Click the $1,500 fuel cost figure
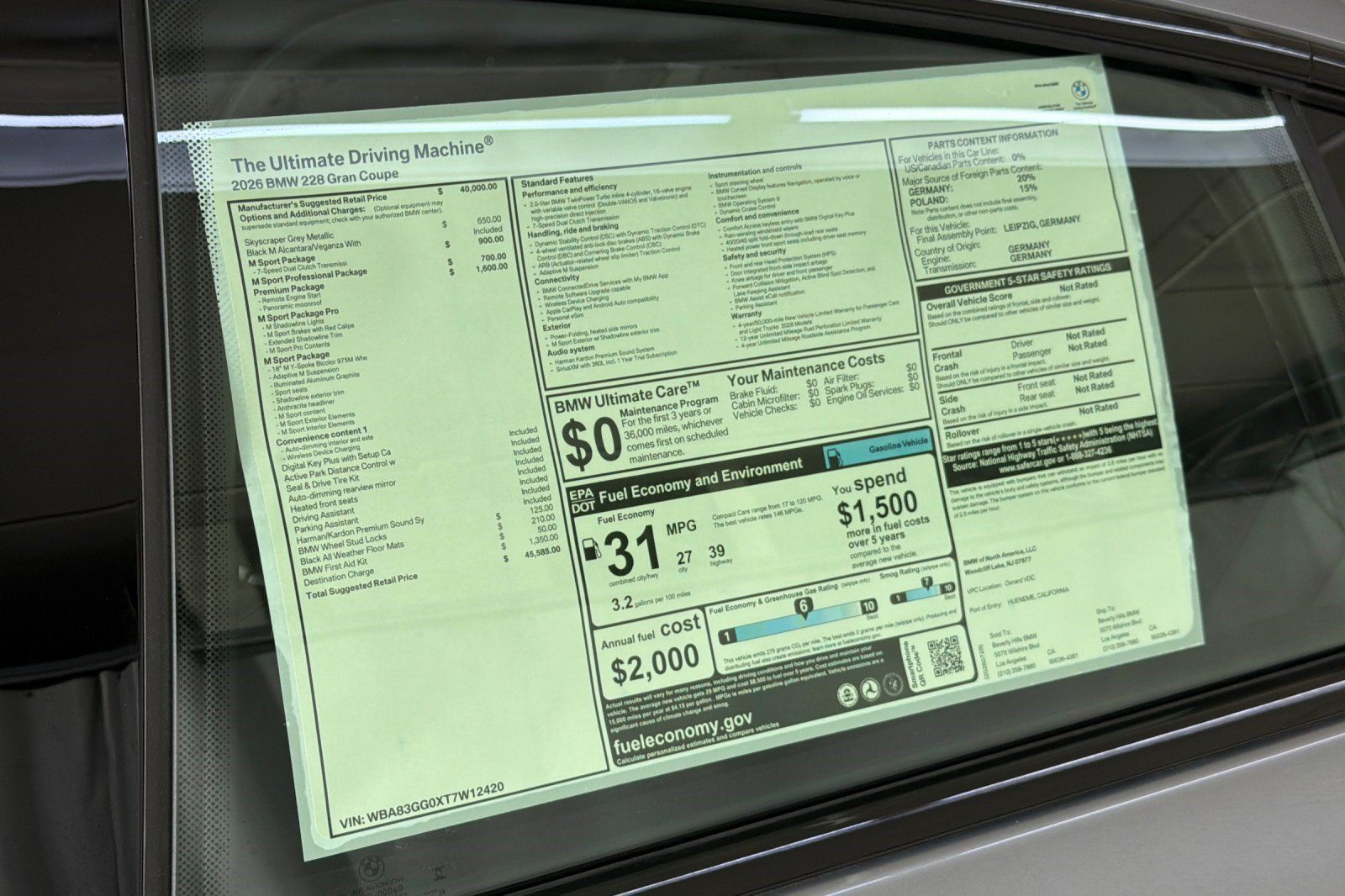The height and width of the screenshot is (896, 1345). [x=877, y=508]
